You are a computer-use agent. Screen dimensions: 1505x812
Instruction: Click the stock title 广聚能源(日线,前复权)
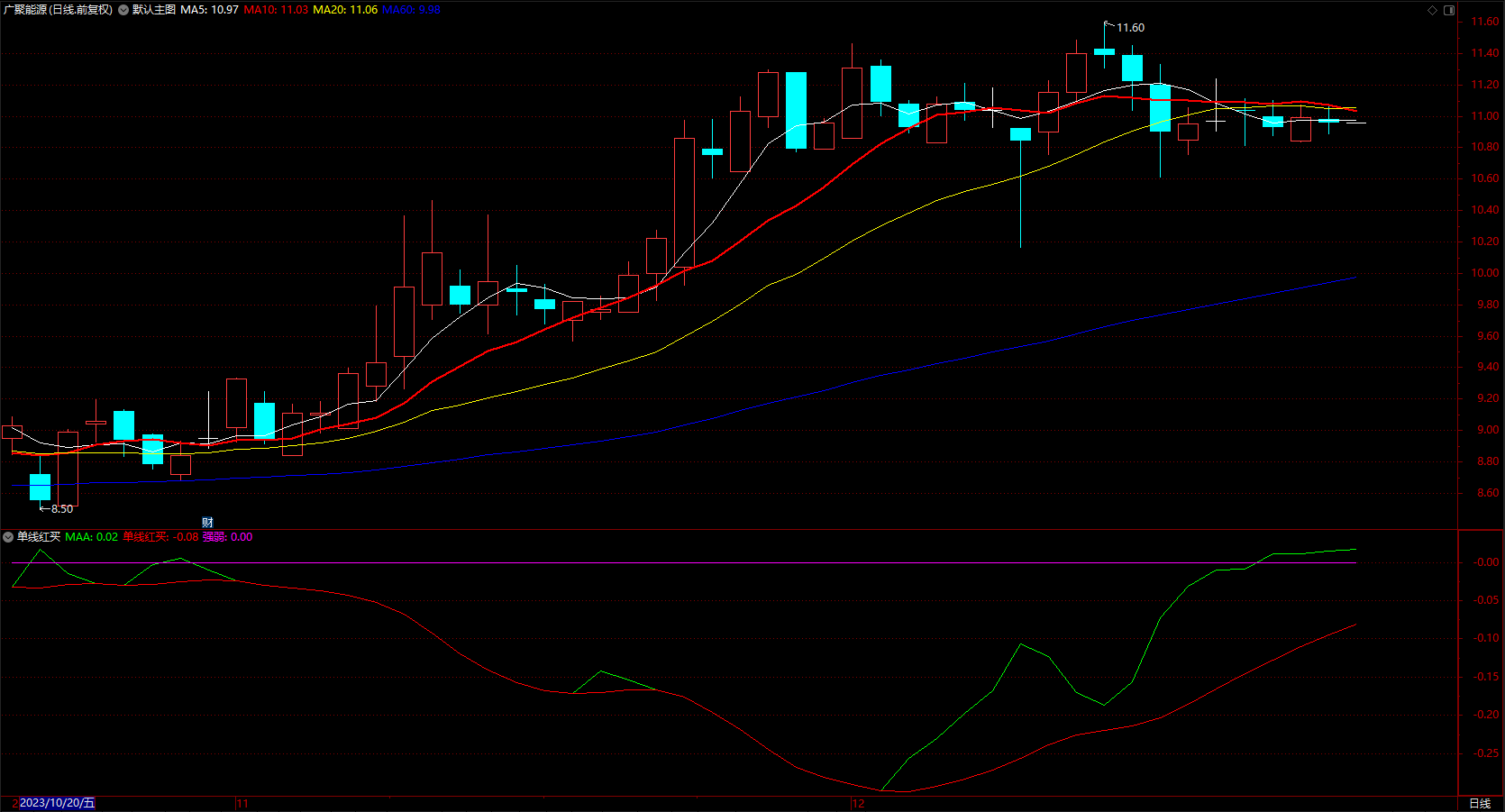coord(59,10)
